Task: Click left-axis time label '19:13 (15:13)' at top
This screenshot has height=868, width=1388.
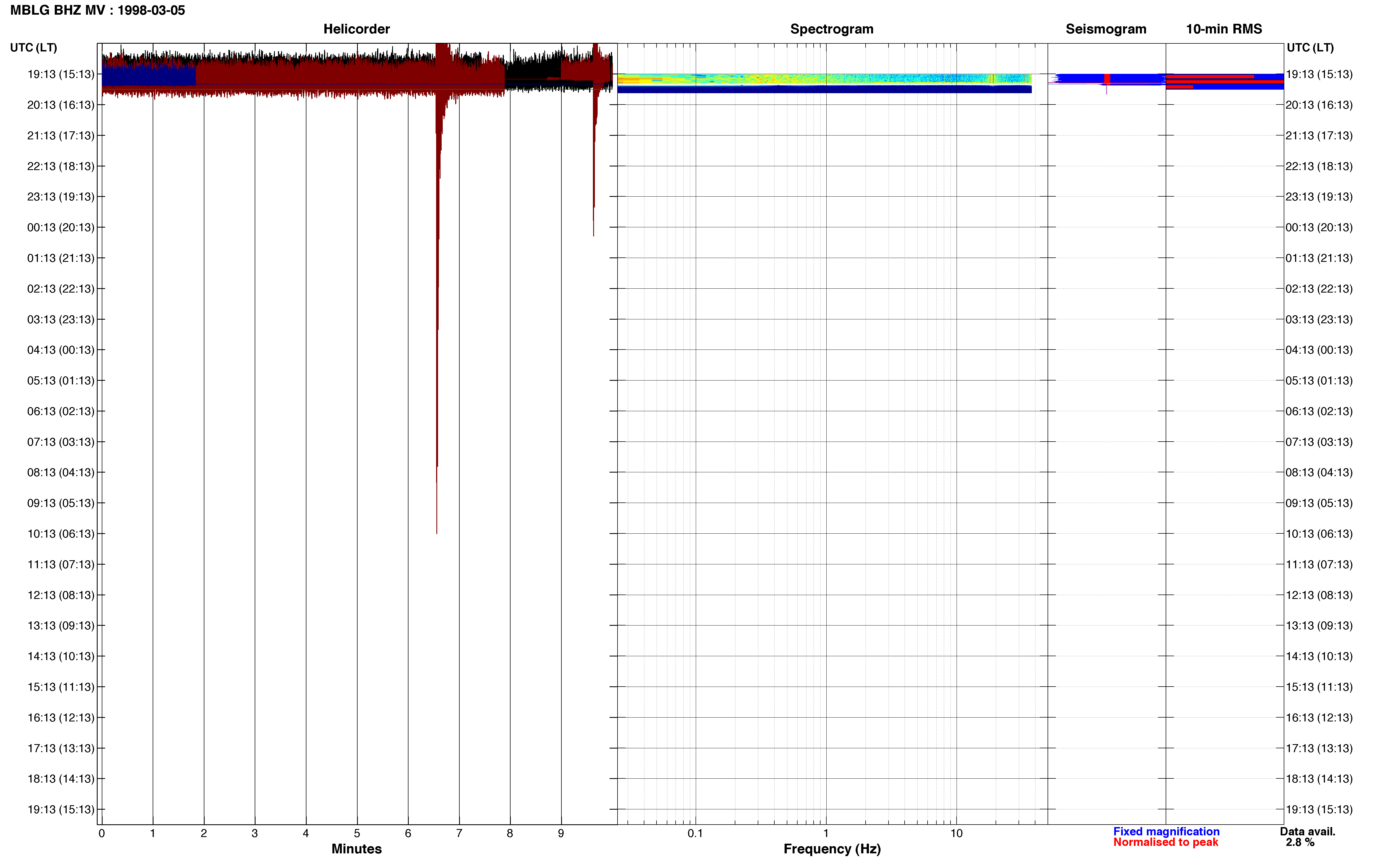Action: coord(61,74)
